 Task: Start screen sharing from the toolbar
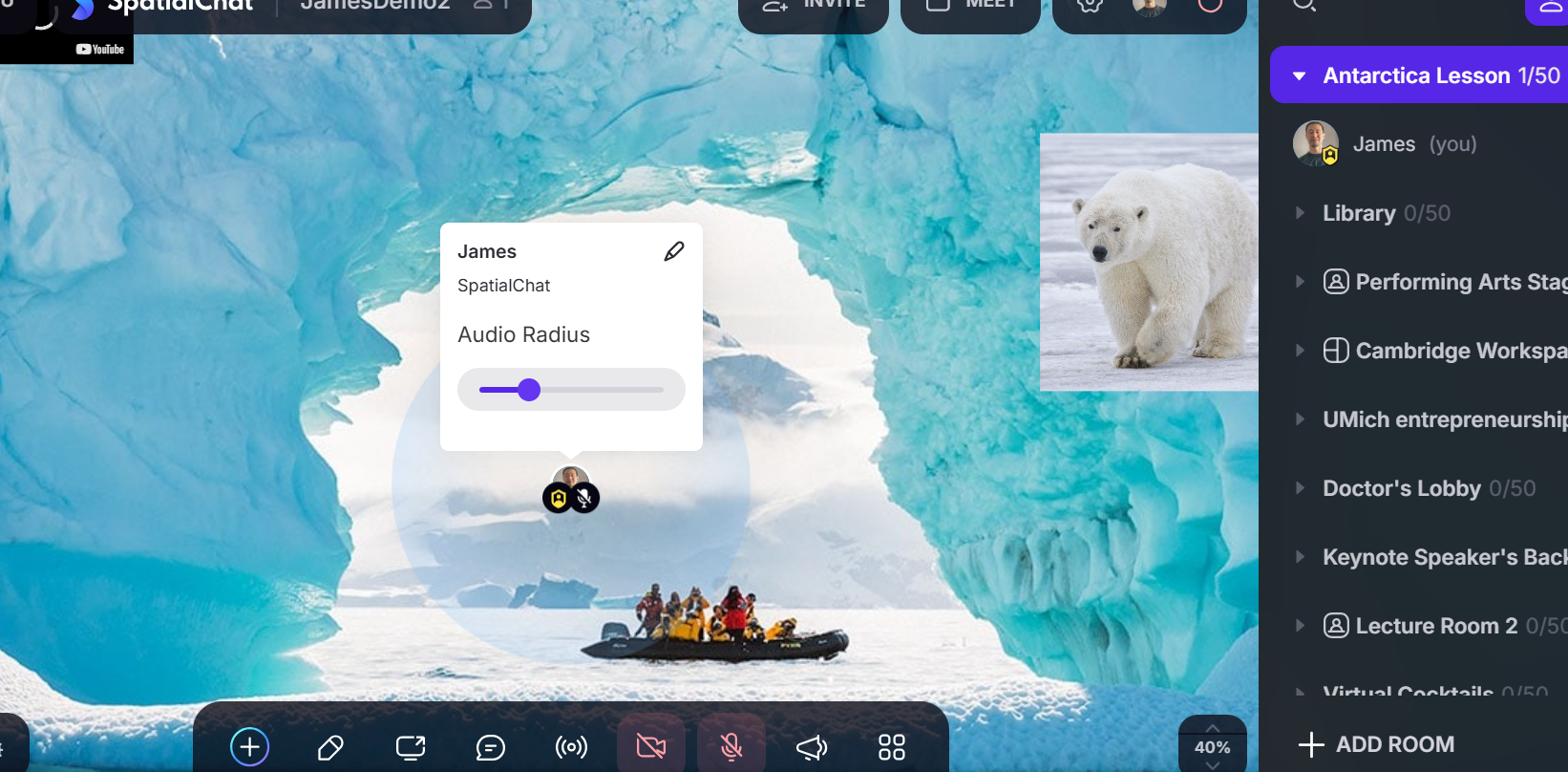(x=411, y=747)
